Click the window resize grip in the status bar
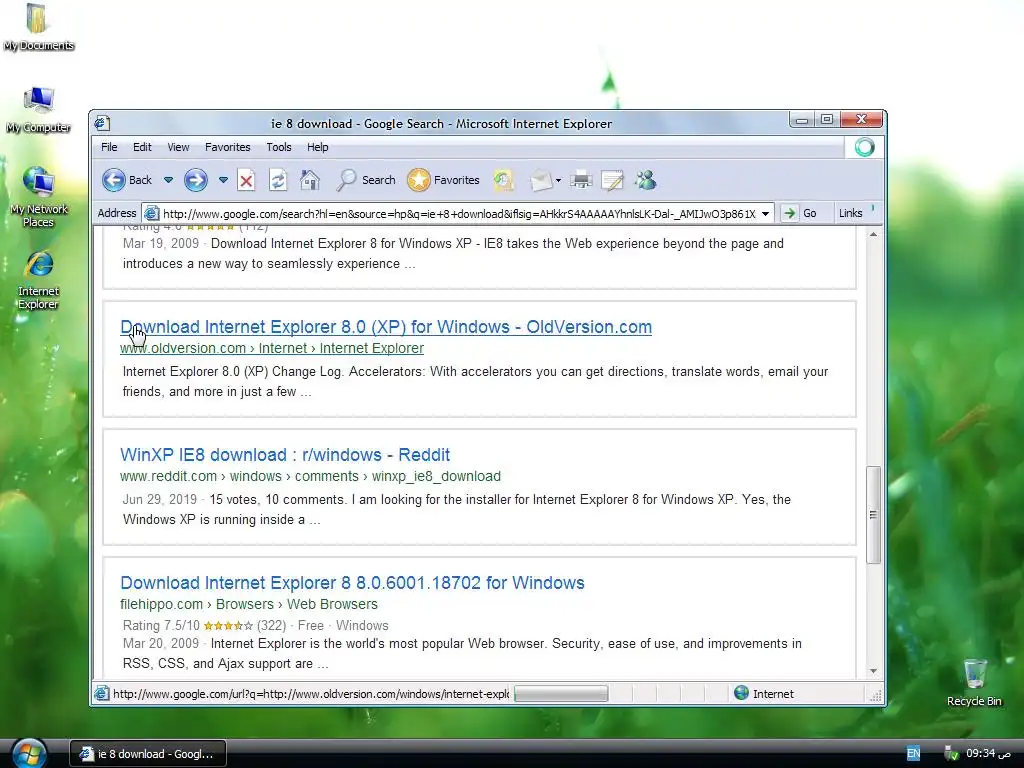 (876, 696)
